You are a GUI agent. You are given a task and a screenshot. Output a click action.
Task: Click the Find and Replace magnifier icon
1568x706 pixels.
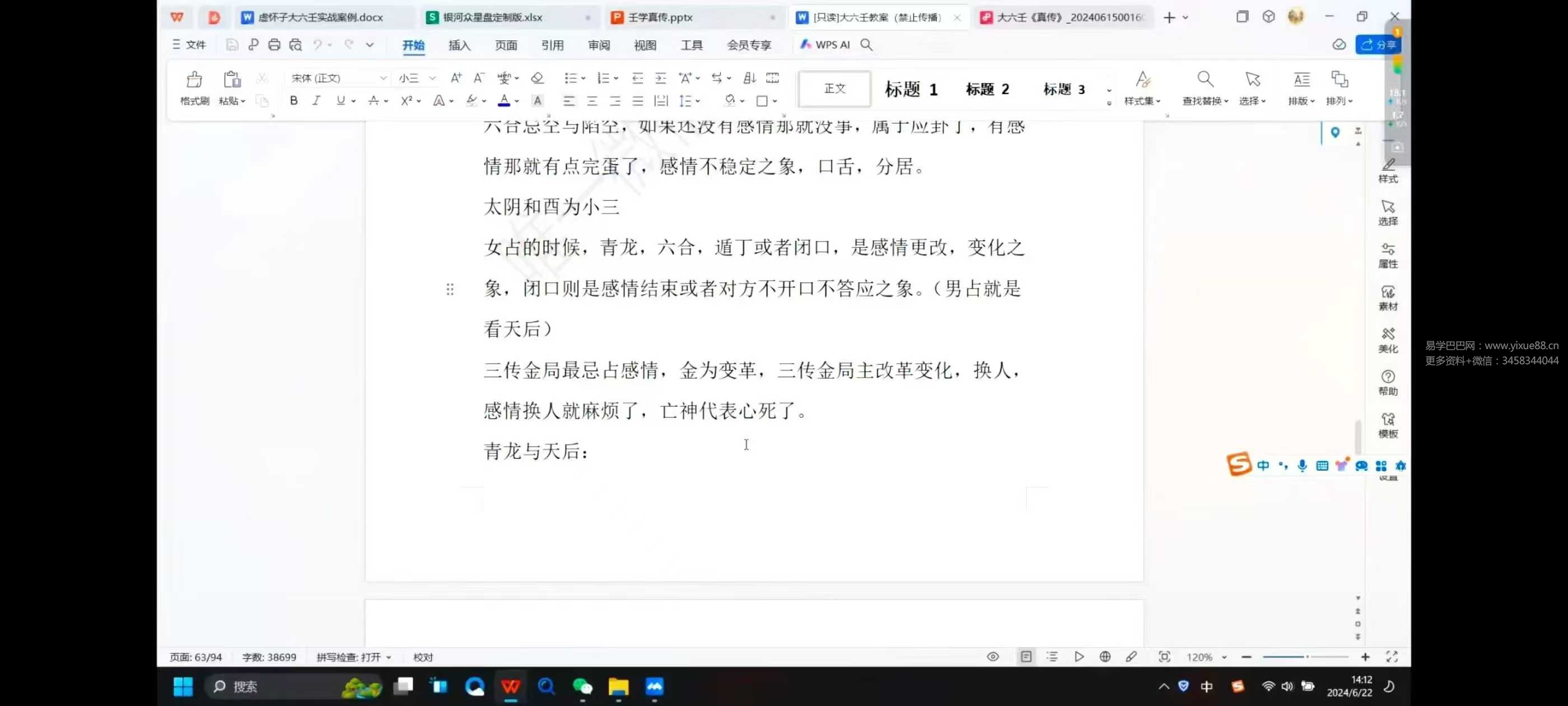[1205, 80]
